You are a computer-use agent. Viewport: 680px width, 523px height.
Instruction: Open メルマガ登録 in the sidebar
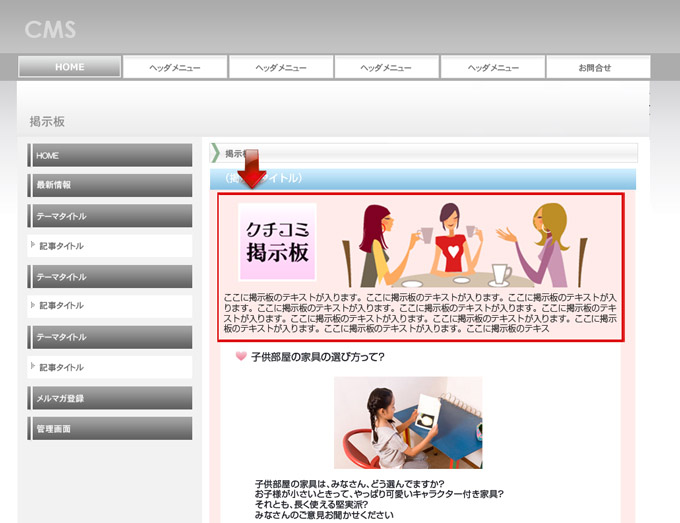pyautogui.click(x=110, y=398)
